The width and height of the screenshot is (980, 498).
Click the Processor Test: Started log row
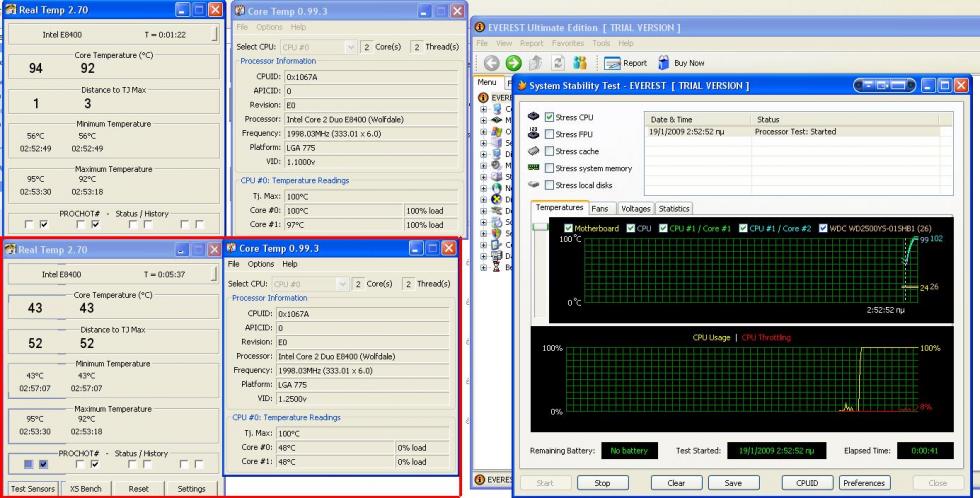[792, 132]
